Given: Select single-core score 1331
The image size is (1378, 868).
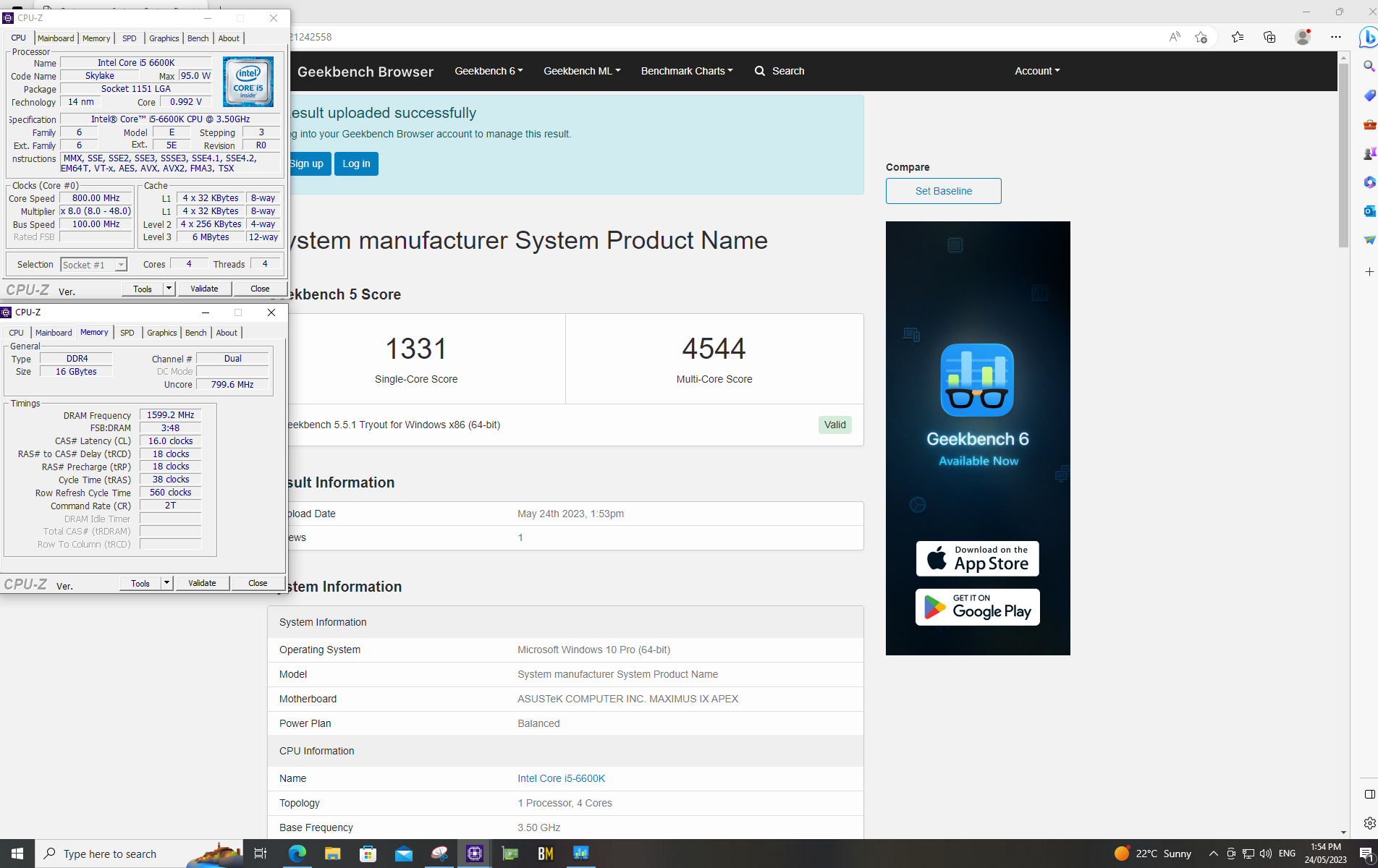Looking at the screenshot, I should pos(415,349).
